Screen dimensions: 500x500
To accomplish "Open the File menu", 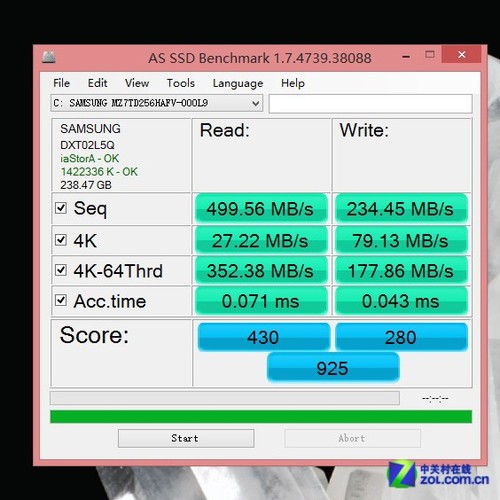I will click(62, 83).
